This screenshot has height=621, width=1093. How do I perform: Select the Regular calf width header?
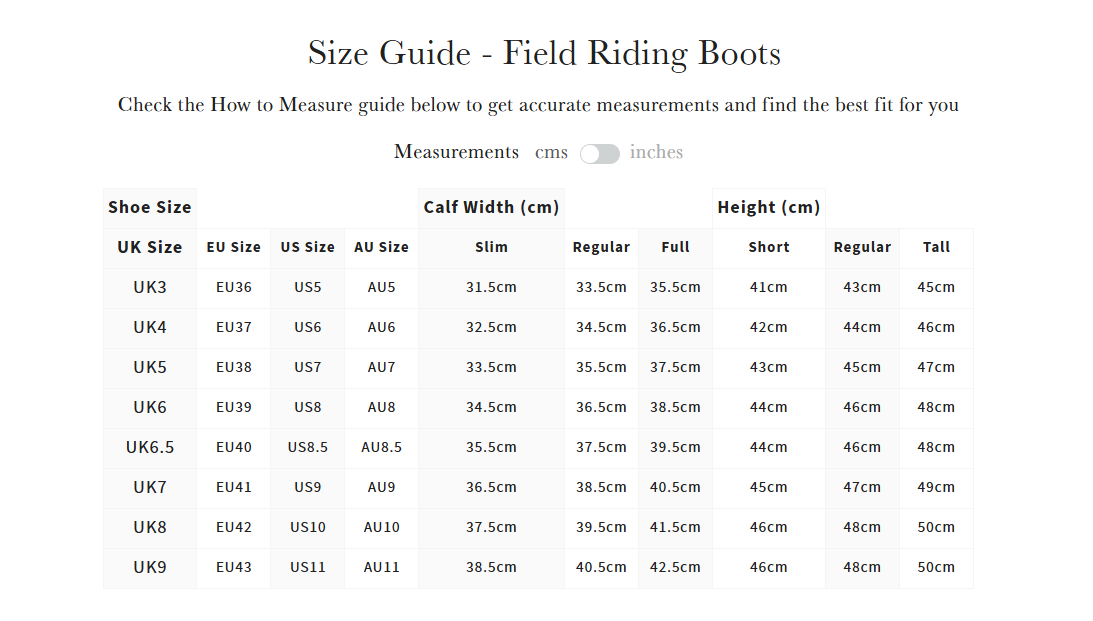click(x=601, y=247)
